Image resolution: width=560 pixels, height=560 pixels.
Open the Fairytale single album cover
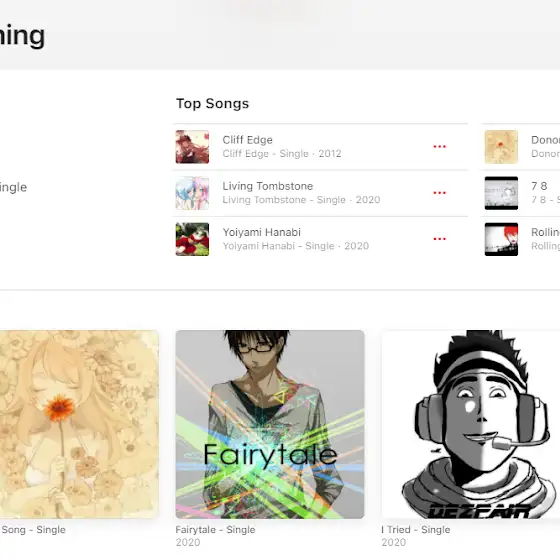[270, 424]
